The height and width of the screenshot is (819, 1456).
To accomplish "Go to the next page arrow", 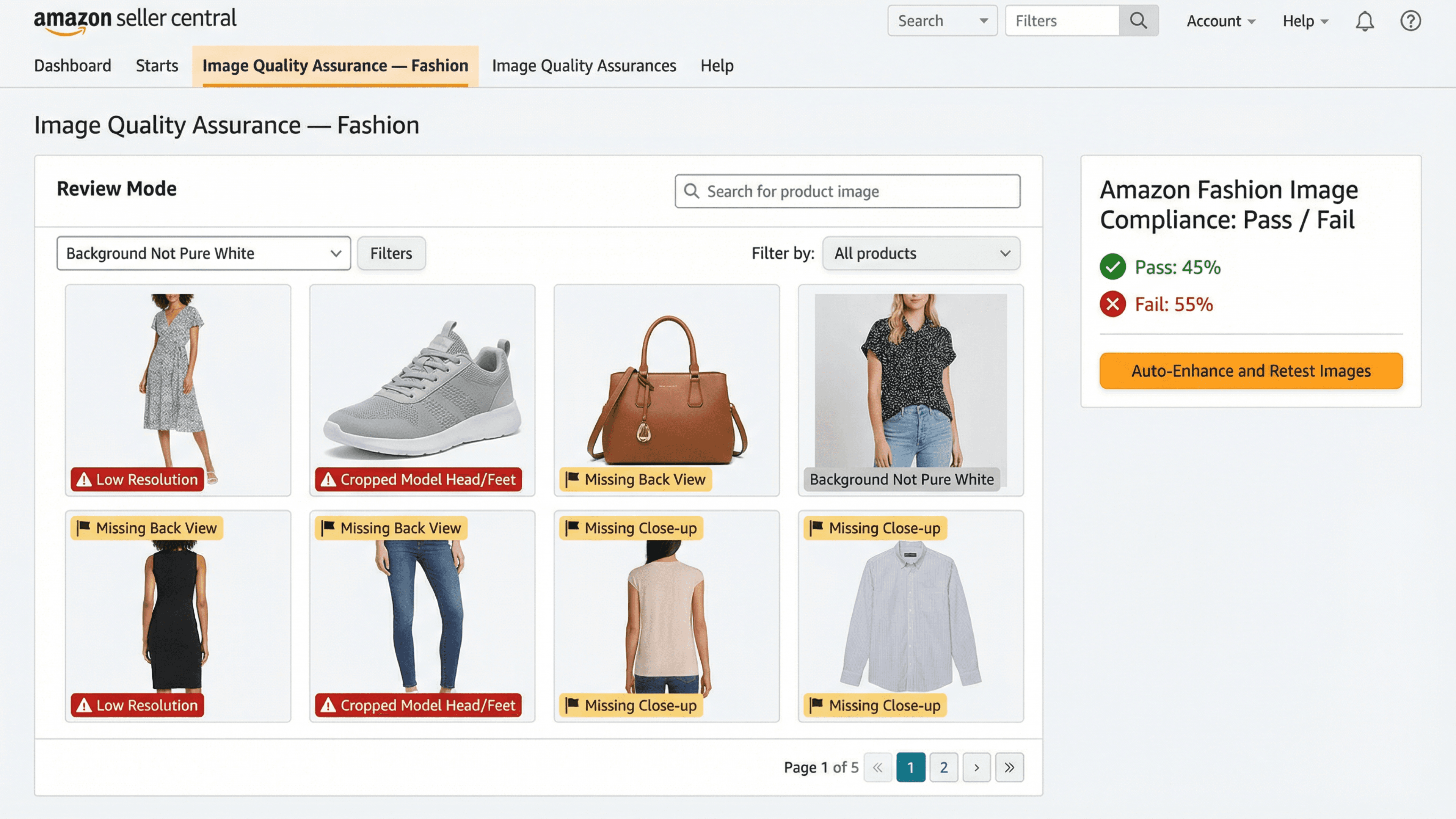I will point(976,767).
